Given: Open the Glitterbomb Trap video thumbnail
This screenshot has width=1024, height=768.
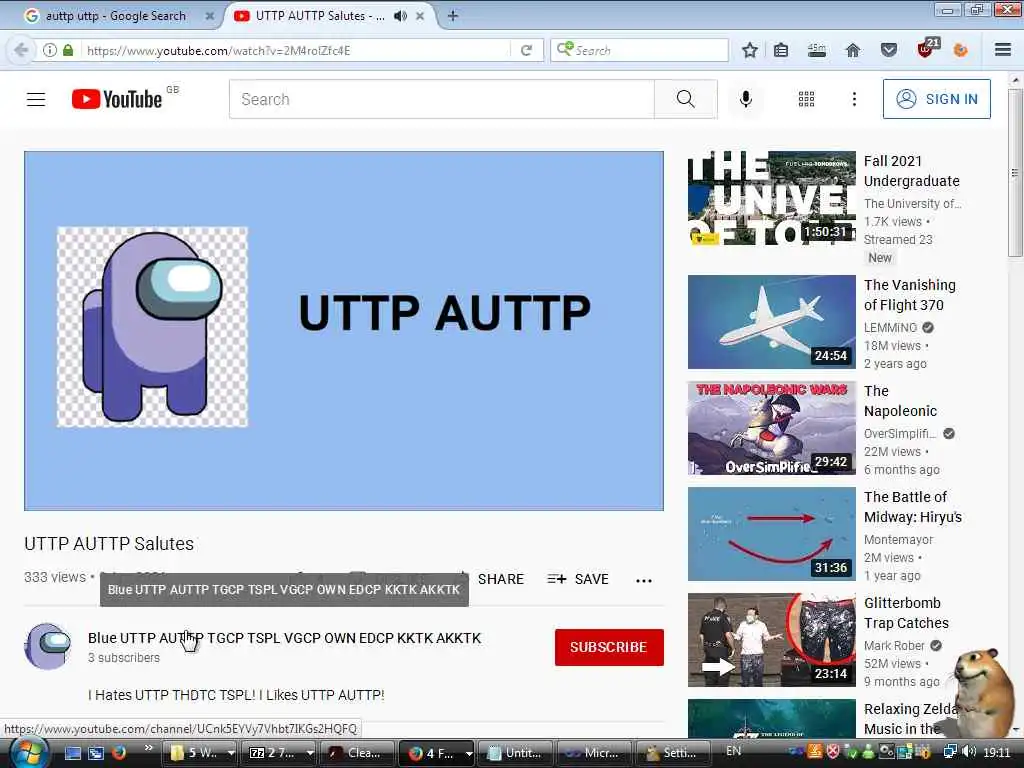Looking at the screenshot, I should point(771,640).
